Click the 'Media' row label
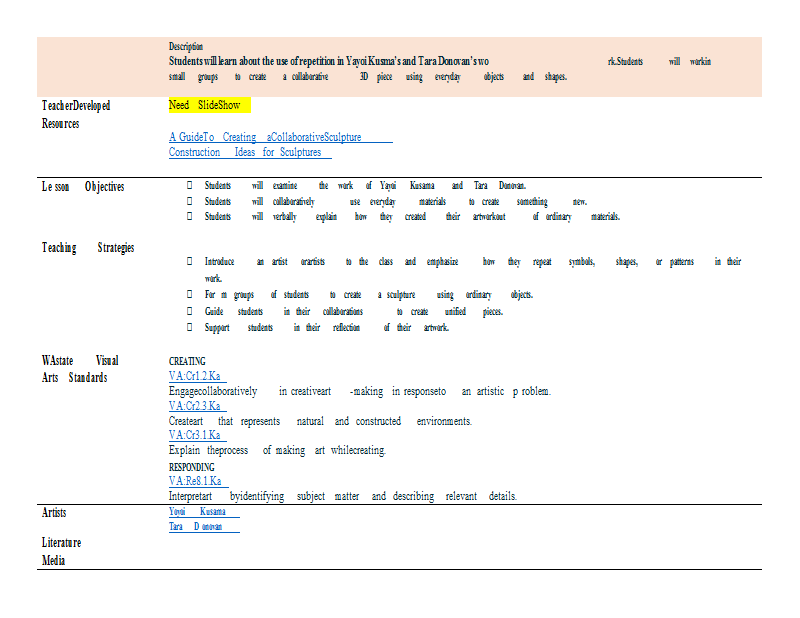Viewport: 800px width, 618px height. point(54,561)
